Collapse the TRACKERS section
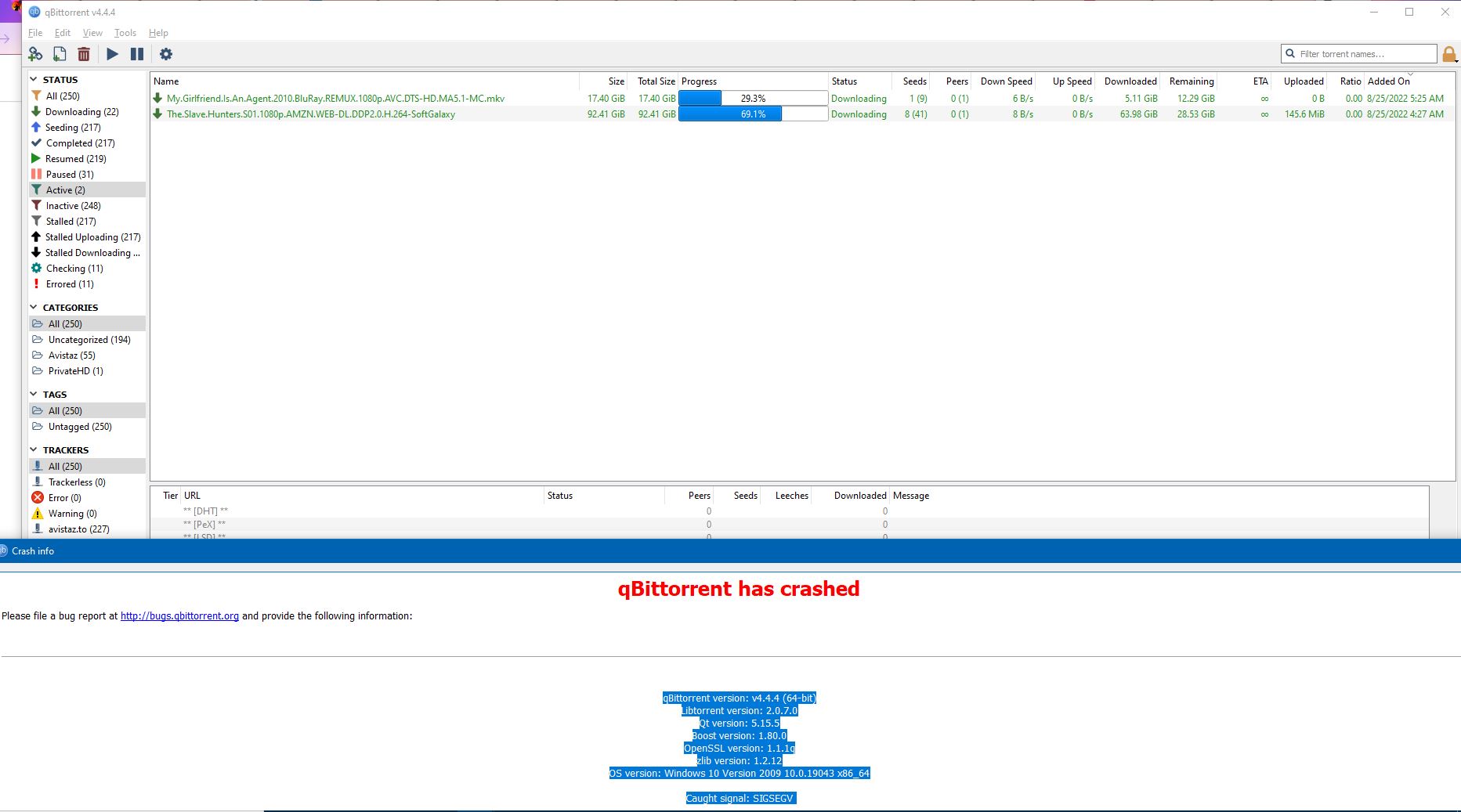This screenshot has height=812, width=1461. [34, 449]
